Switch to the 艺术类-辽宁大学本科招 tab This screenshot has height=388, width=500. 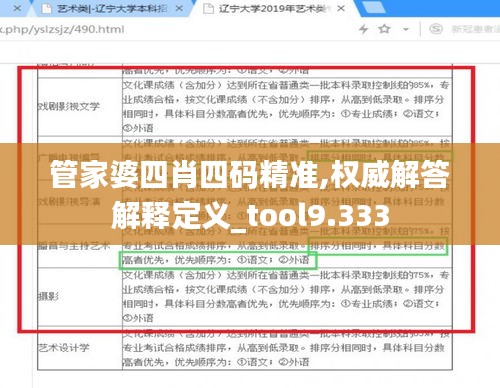point(112,9)
